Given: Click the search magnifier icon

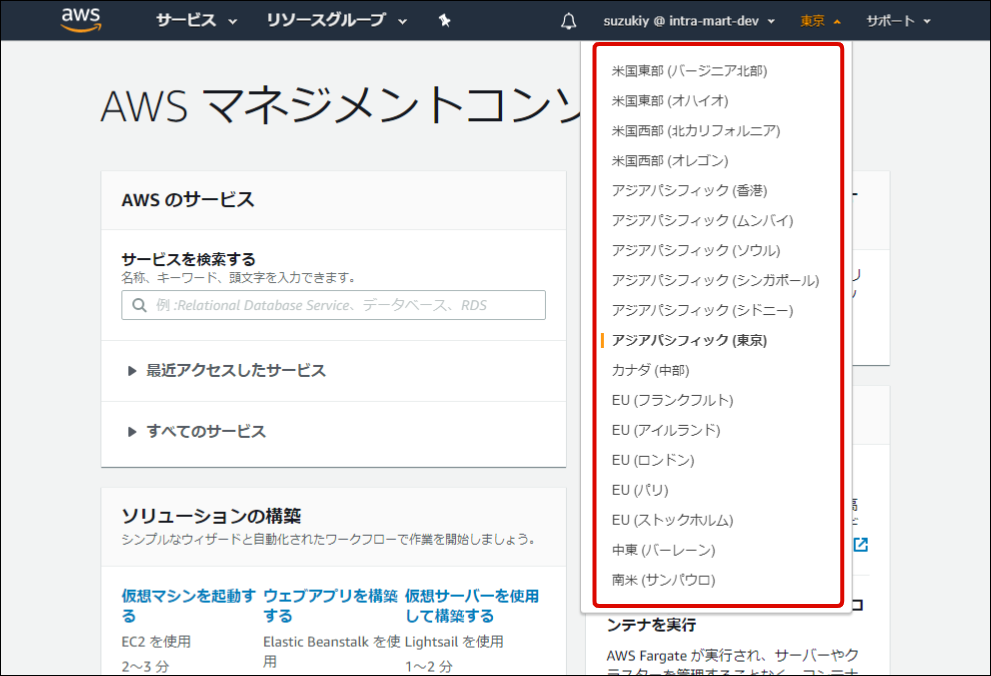Looking at the screenshot, I should point(138,305).
